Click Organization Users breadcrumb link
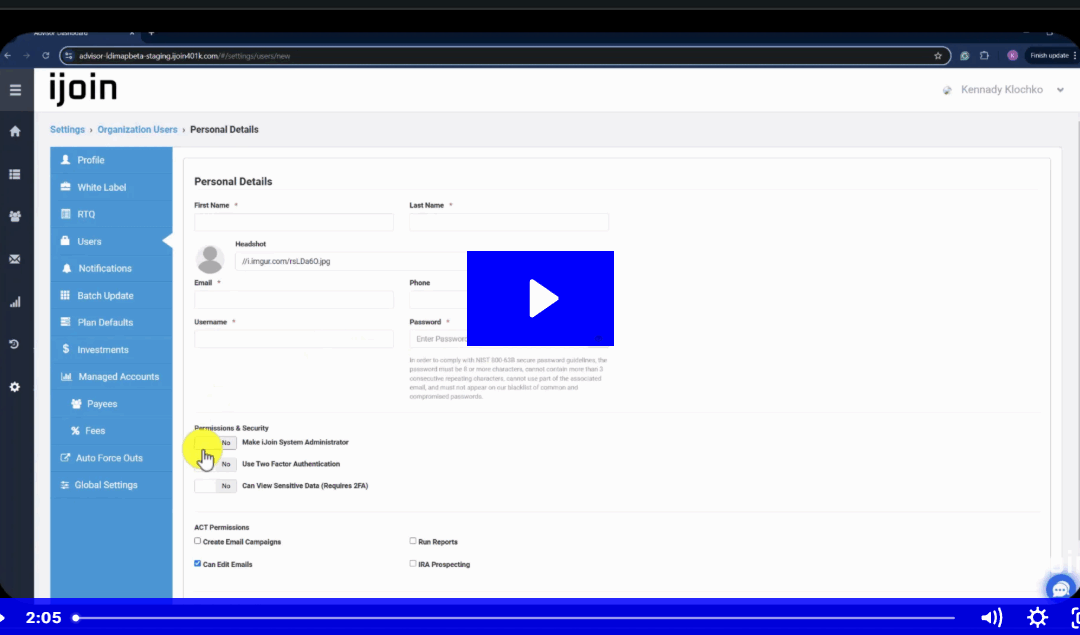This screenshot has width=1080, height=635. tap(137, 129)
